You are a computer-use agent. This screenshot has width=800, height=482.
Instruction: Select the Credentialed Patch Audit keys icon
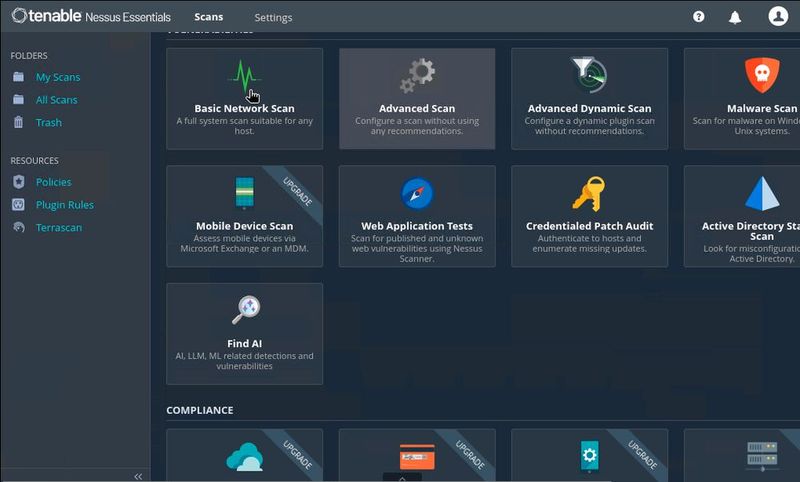589,193
